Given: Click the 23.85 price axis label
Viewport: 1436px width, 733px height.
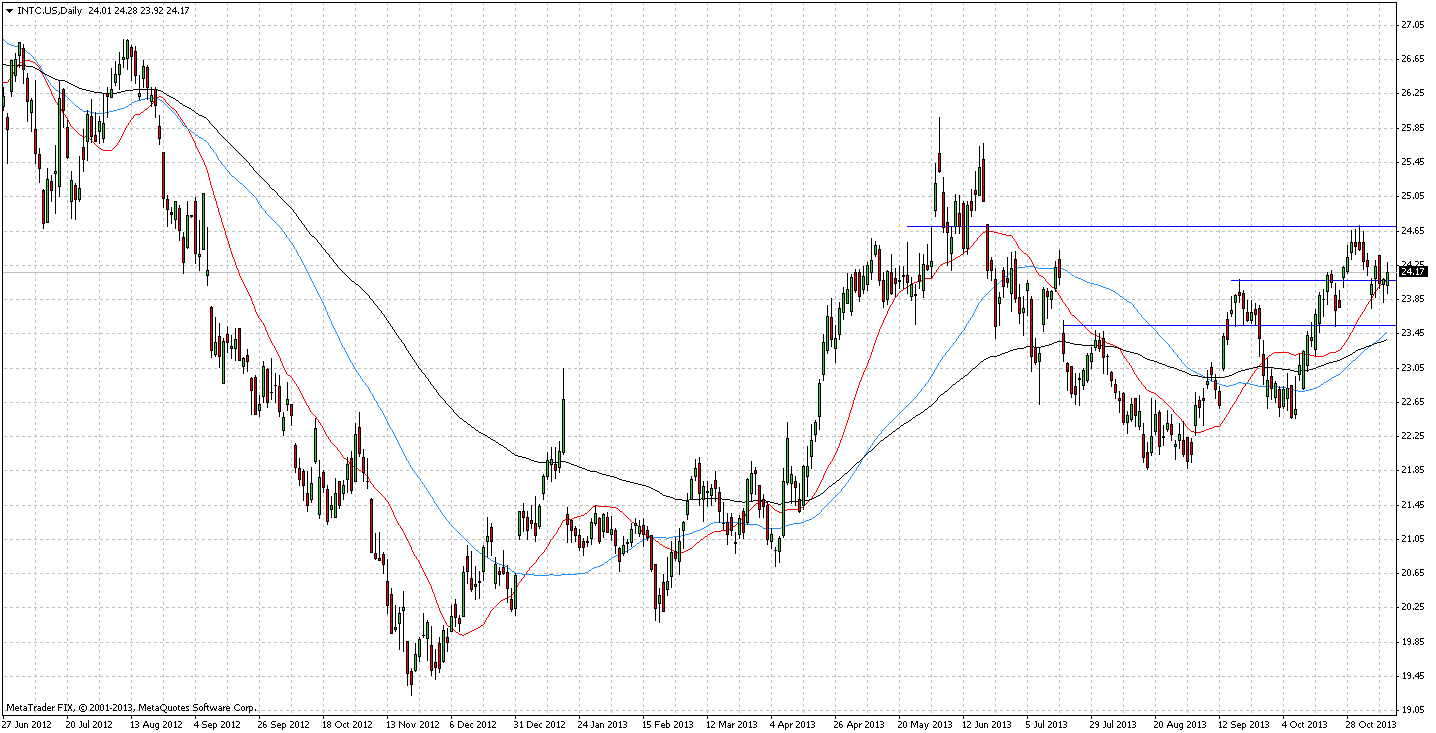Looking at the screenshot, I should [x=1412, y=299].
